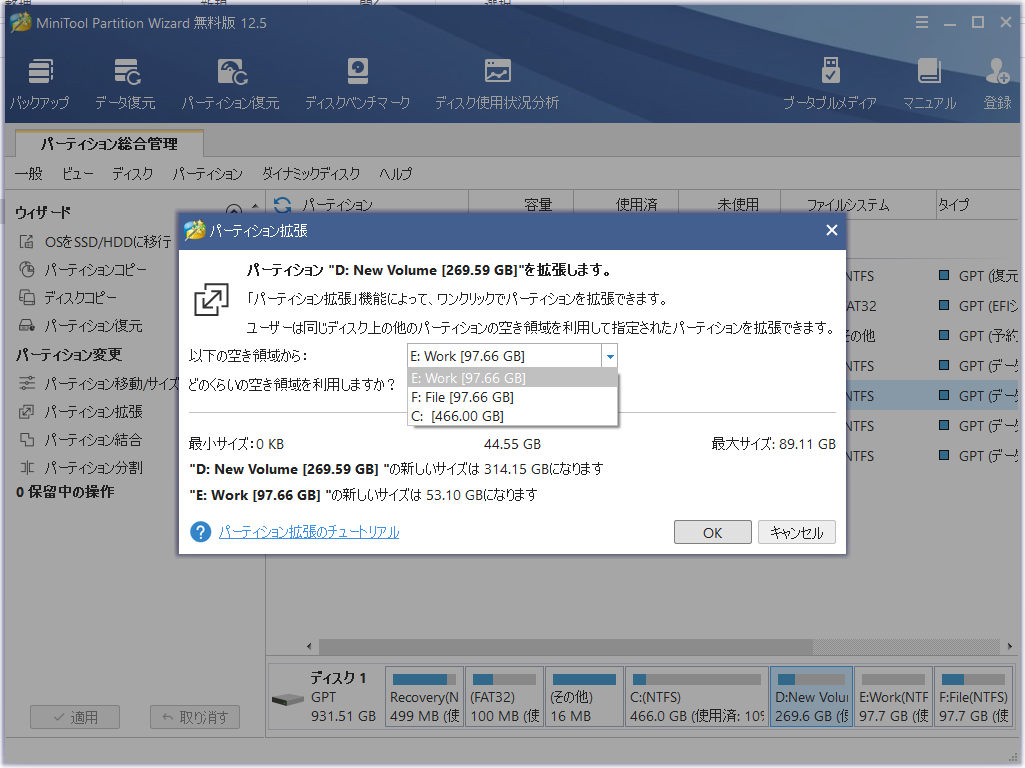Launch the データ復元 data recovery tool
The image size is (1025, 768).
(x=125, y=84)
